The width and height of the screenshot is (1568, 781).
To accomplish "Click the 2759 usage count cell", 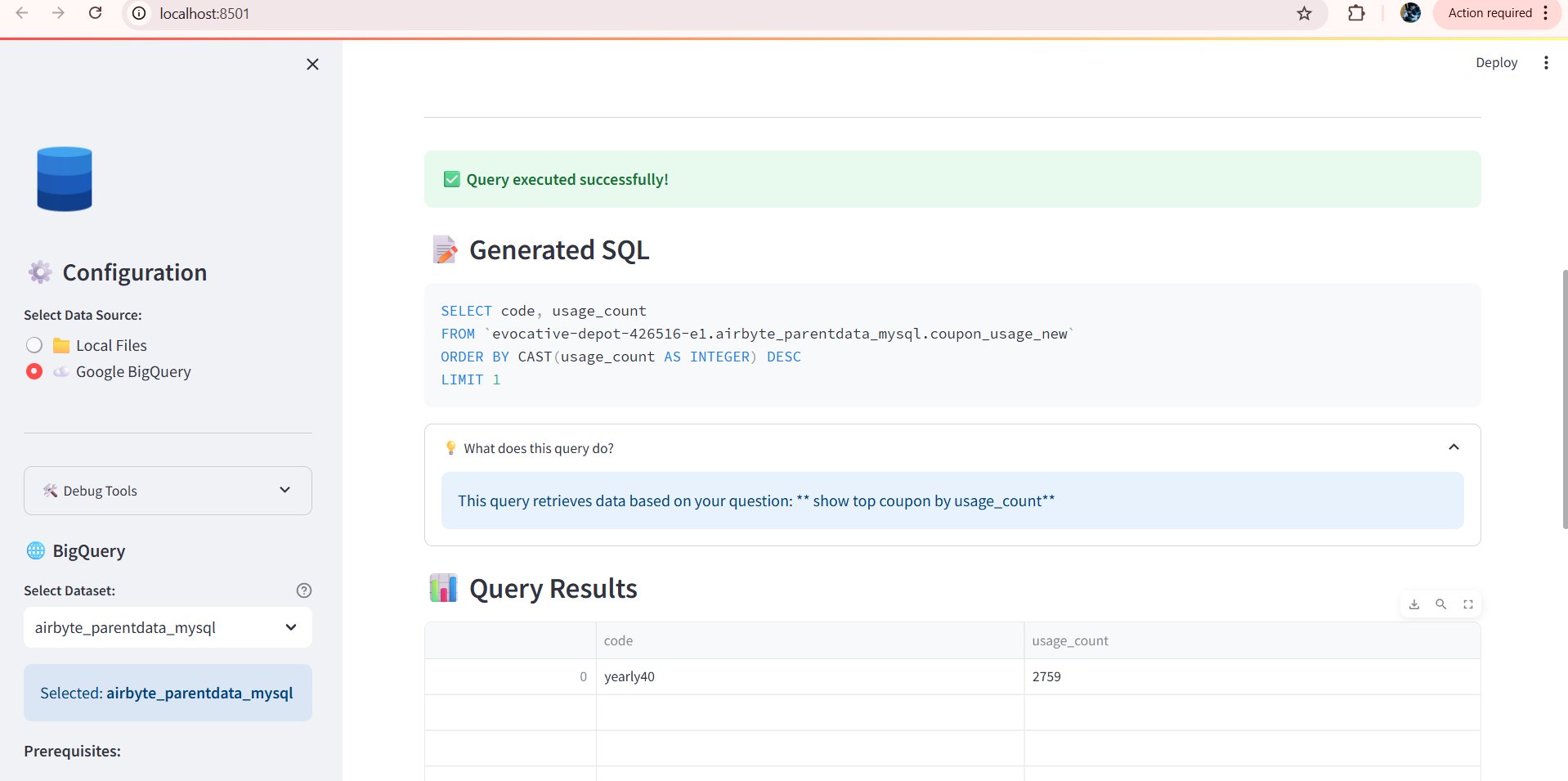I will pos(1252,676).
